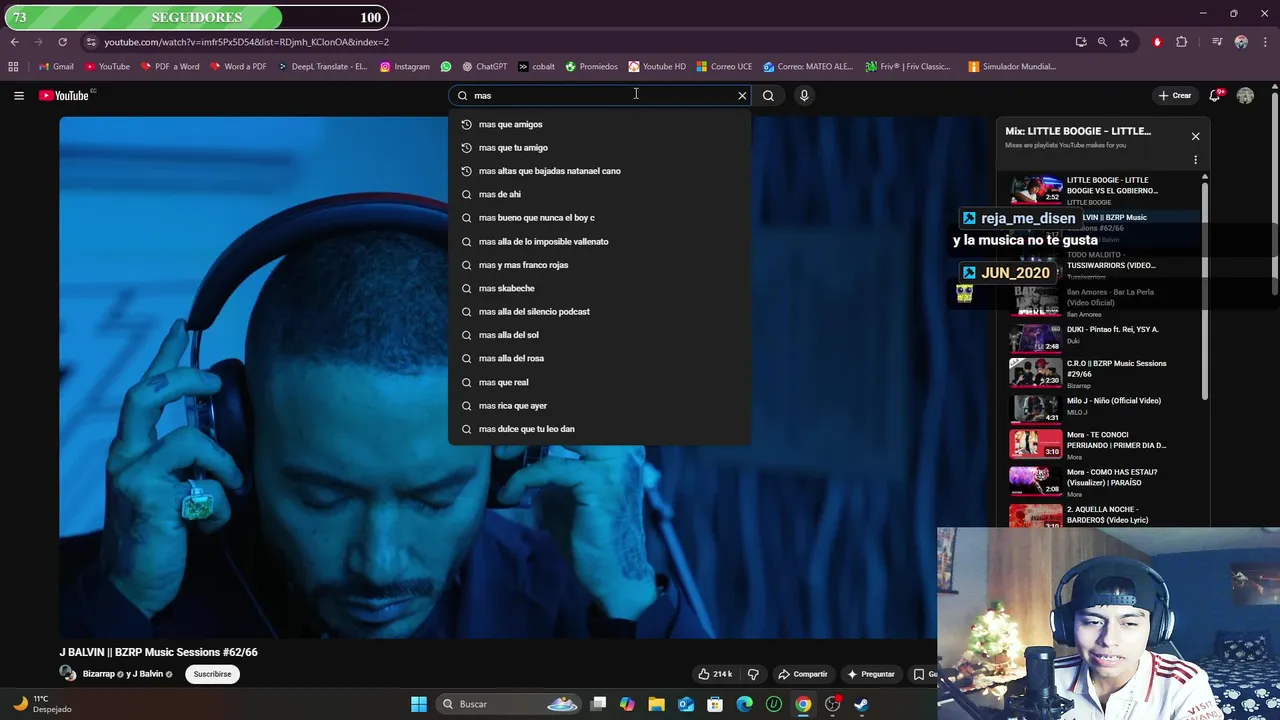Clear the YouTube search box text
Screen dimensions: 1280x720
742,95
